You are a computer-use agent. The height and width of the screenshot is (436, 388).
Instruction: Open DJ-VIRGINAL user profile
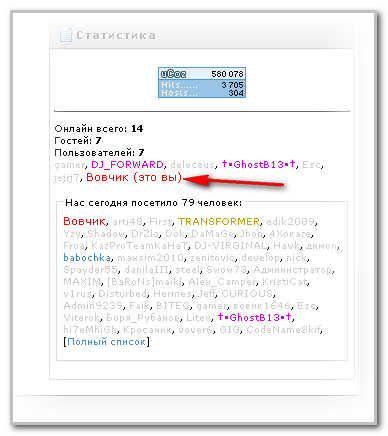click(x=230, y=246)
